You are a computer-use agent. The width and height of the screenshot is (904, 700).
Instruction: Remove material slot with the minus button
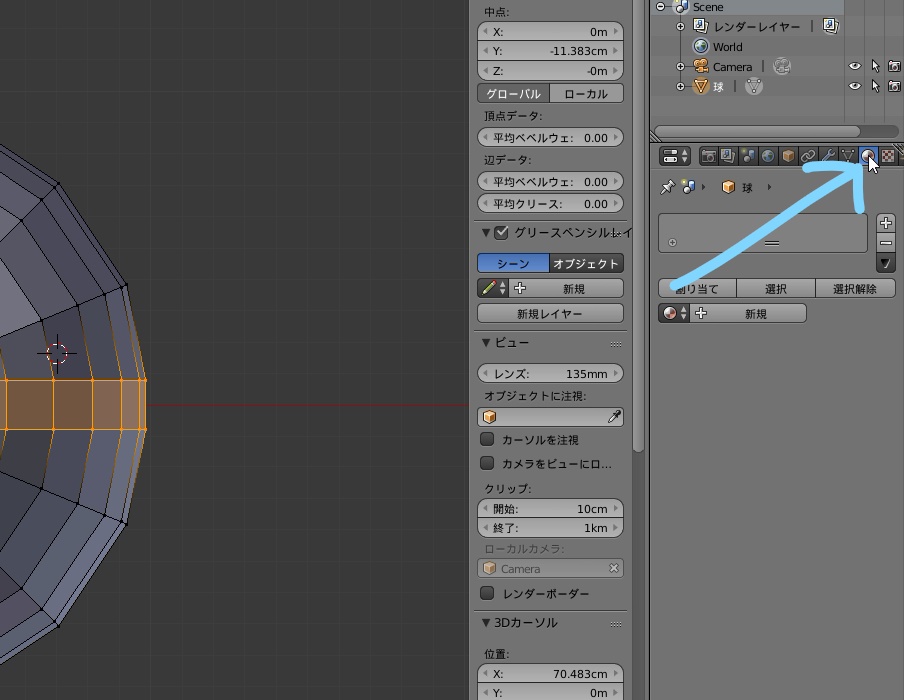point(886,243)
